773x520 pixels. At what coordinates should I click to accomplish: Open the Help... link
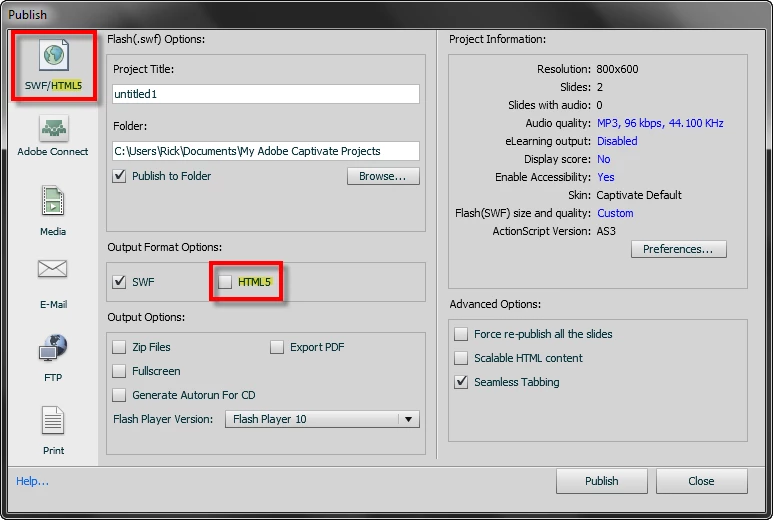(x=33, y=481)
